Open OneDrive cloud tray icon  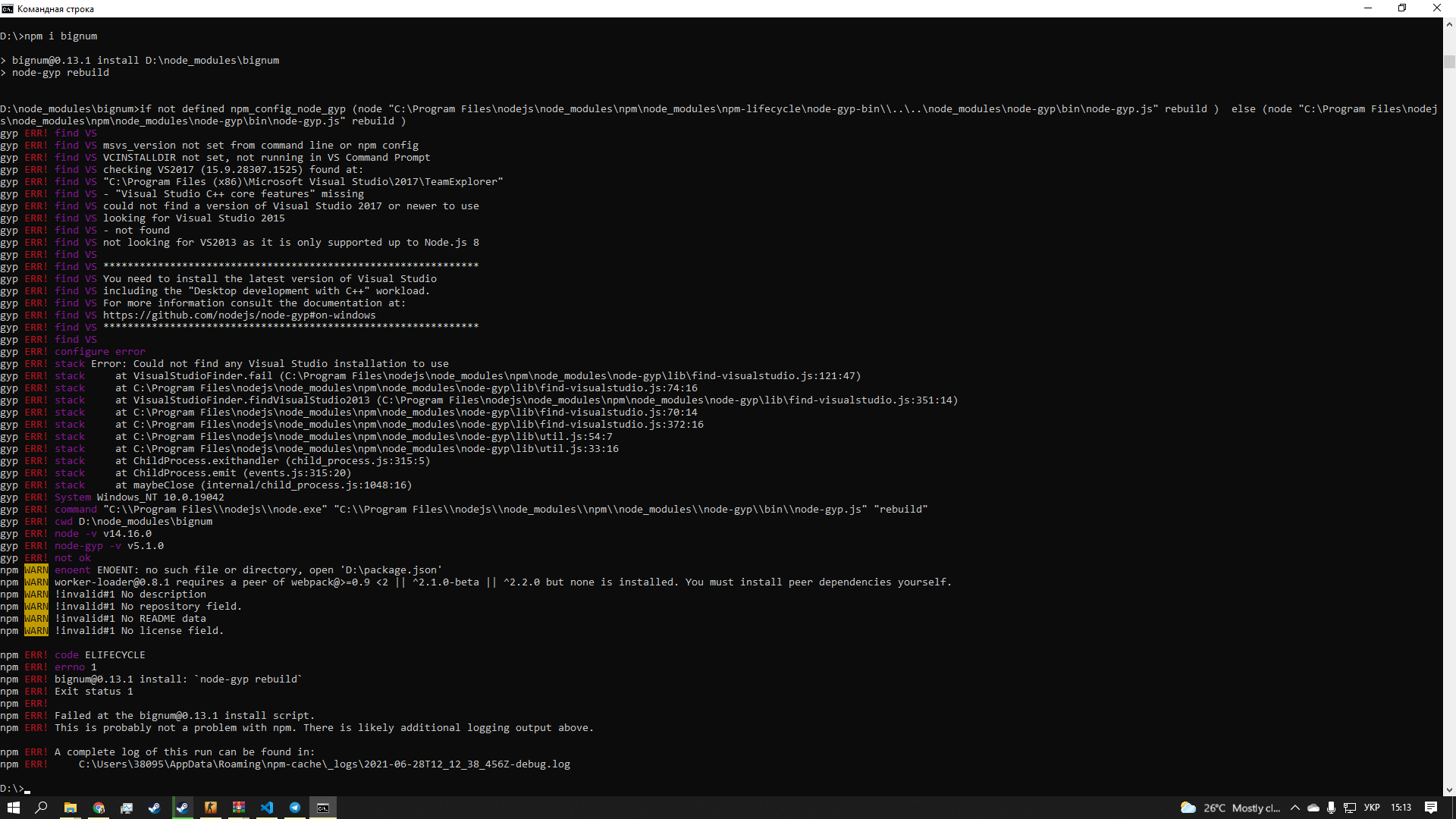(x=1313, y=808)
